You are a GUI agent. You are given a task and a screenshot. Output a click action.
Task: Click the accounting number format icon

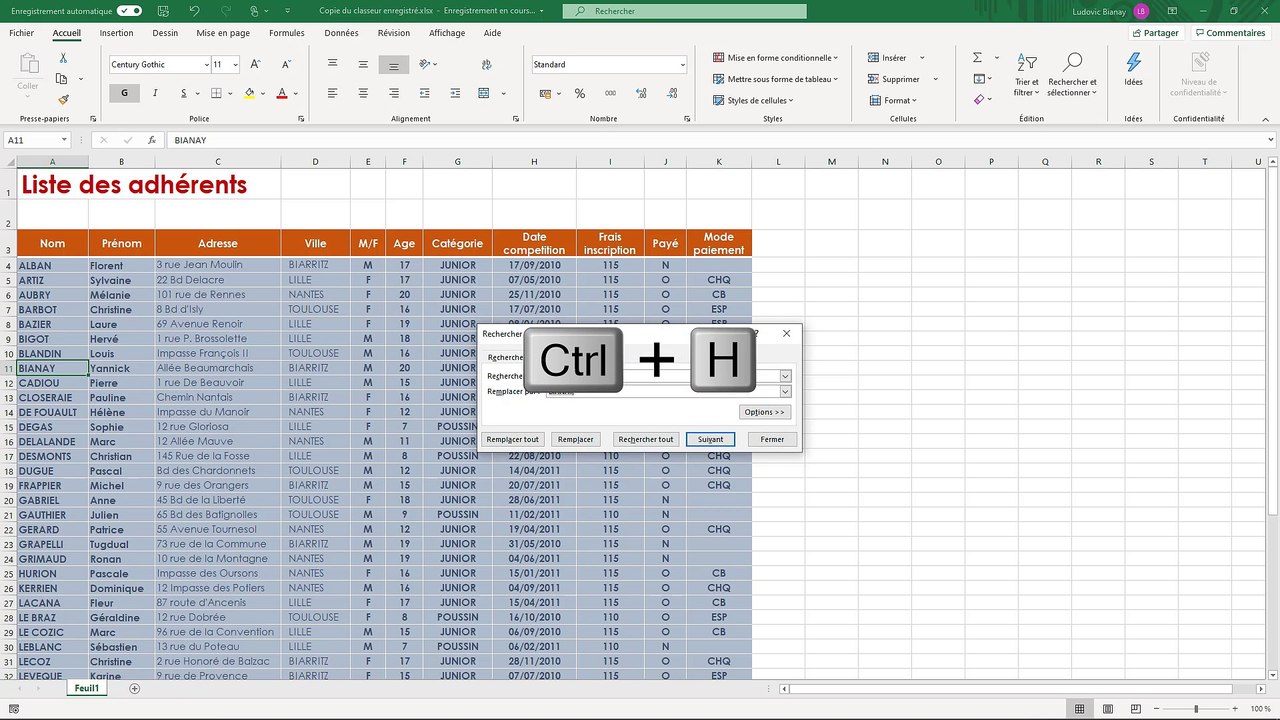click(x=545, y=93)
